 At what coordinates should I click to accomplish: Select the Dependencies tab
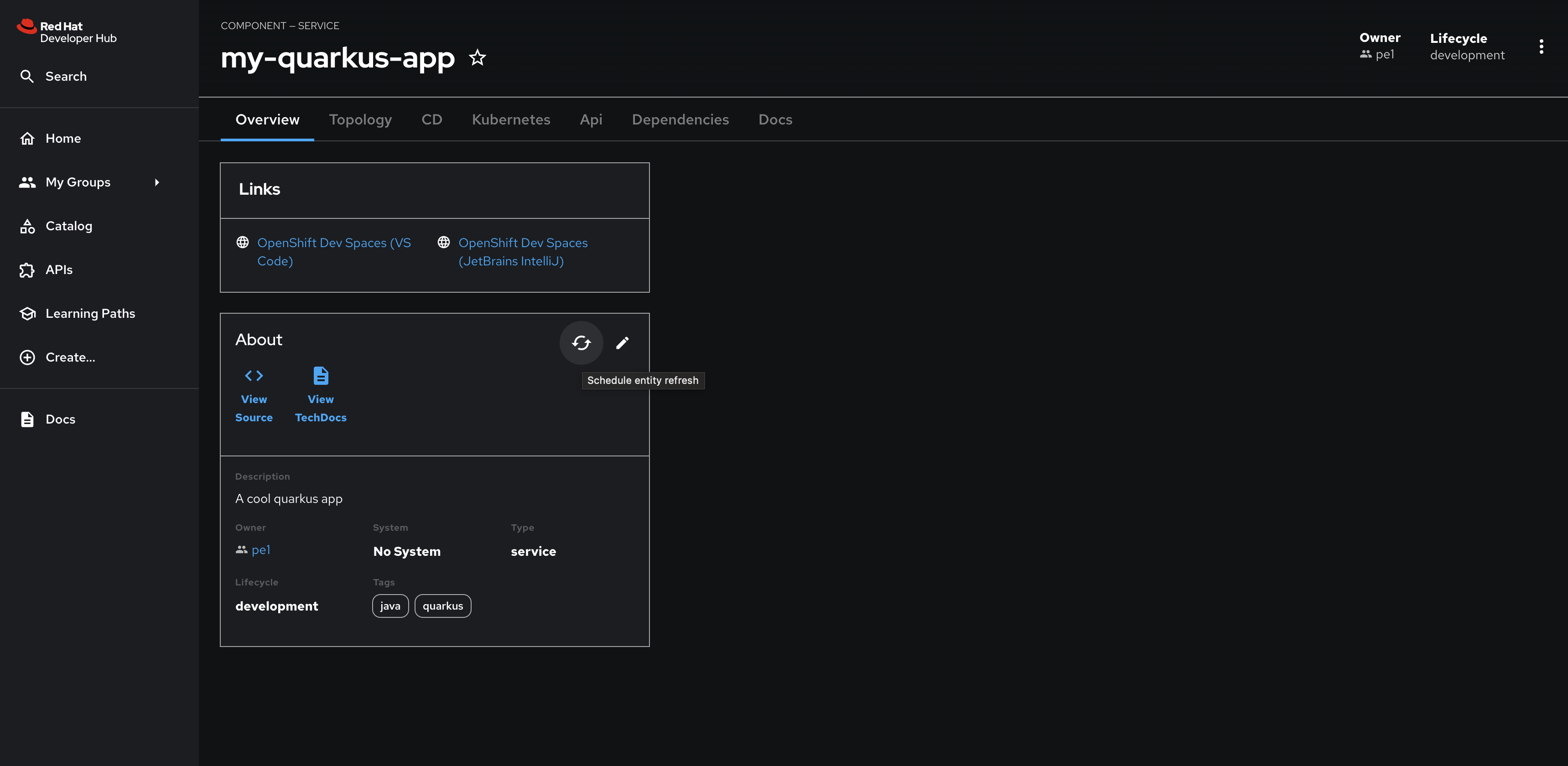coord(680,119)
